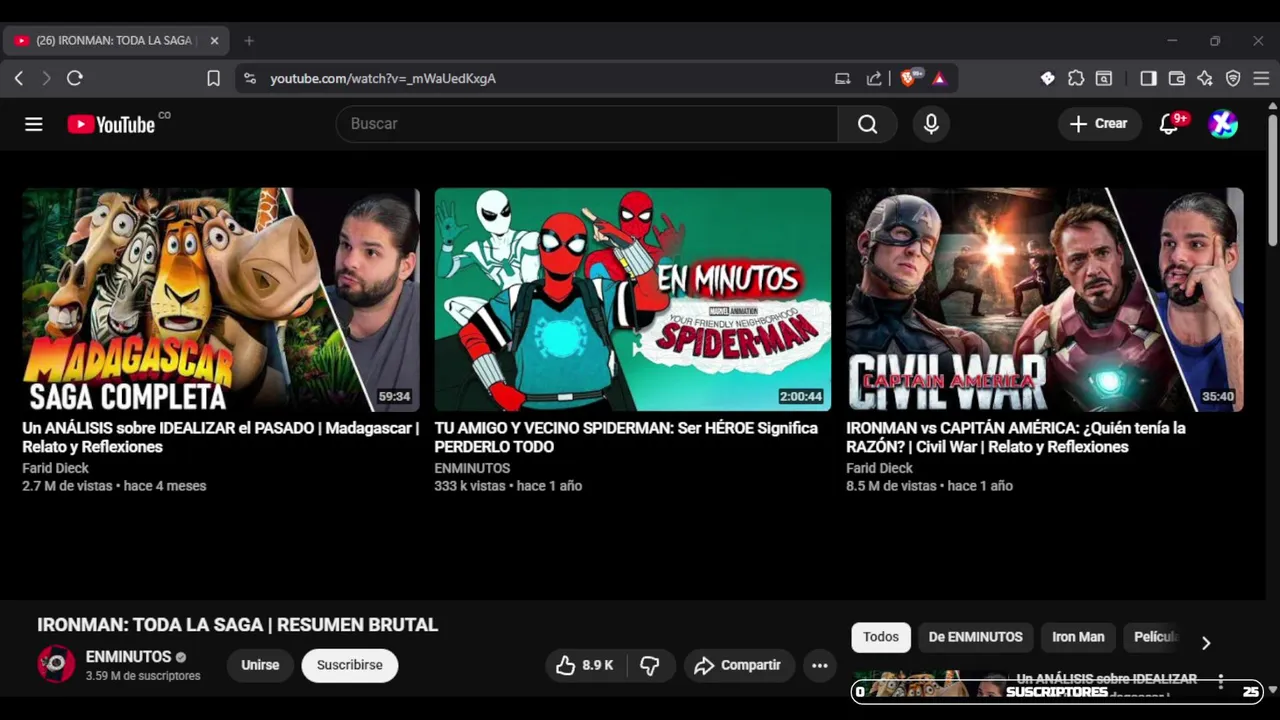Open the sidebar Madagascar video thumbnail
Screen dimensions: 1280x720
930,684
